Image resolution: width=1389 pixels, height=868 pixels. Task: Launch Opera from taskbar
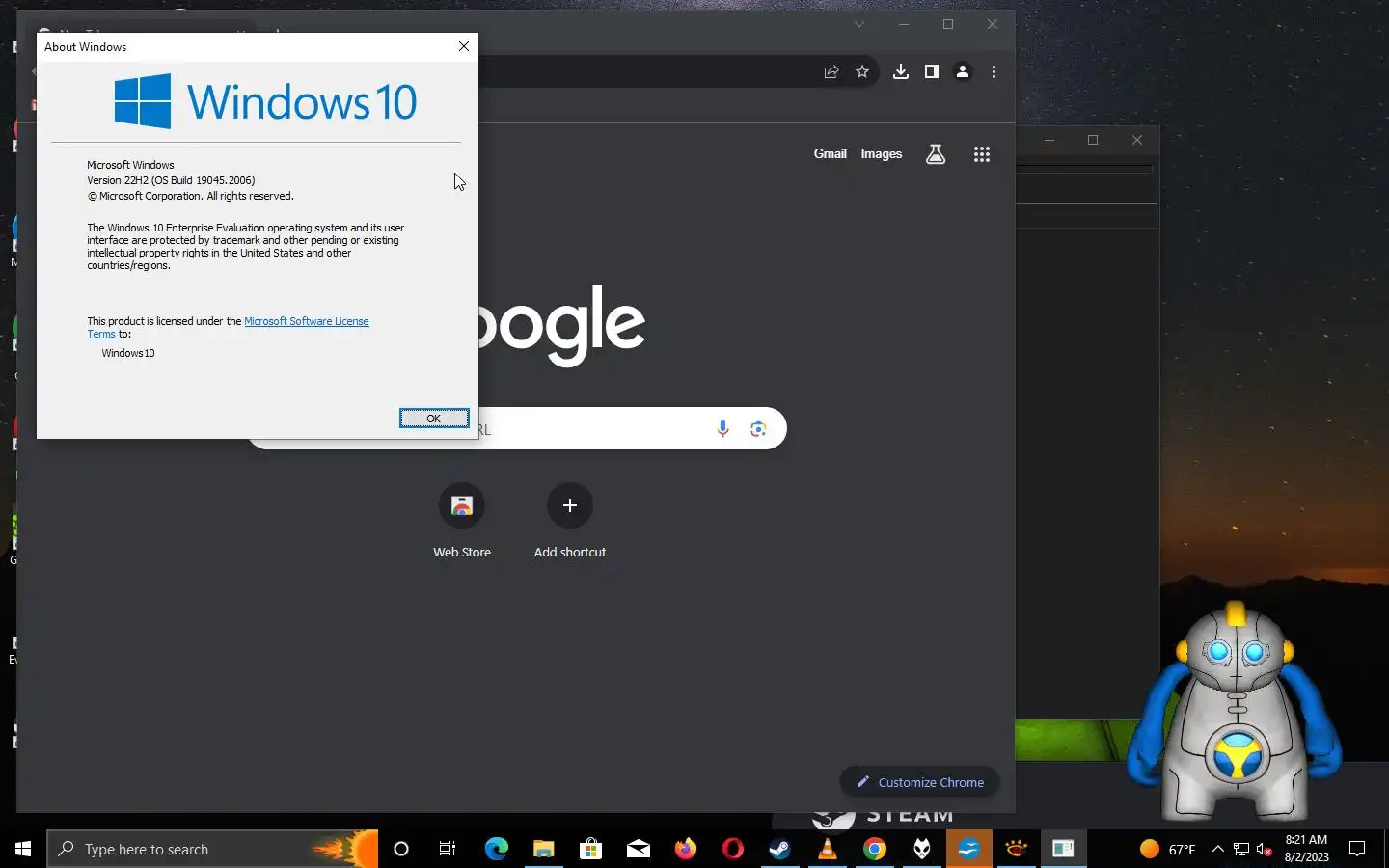732,849
